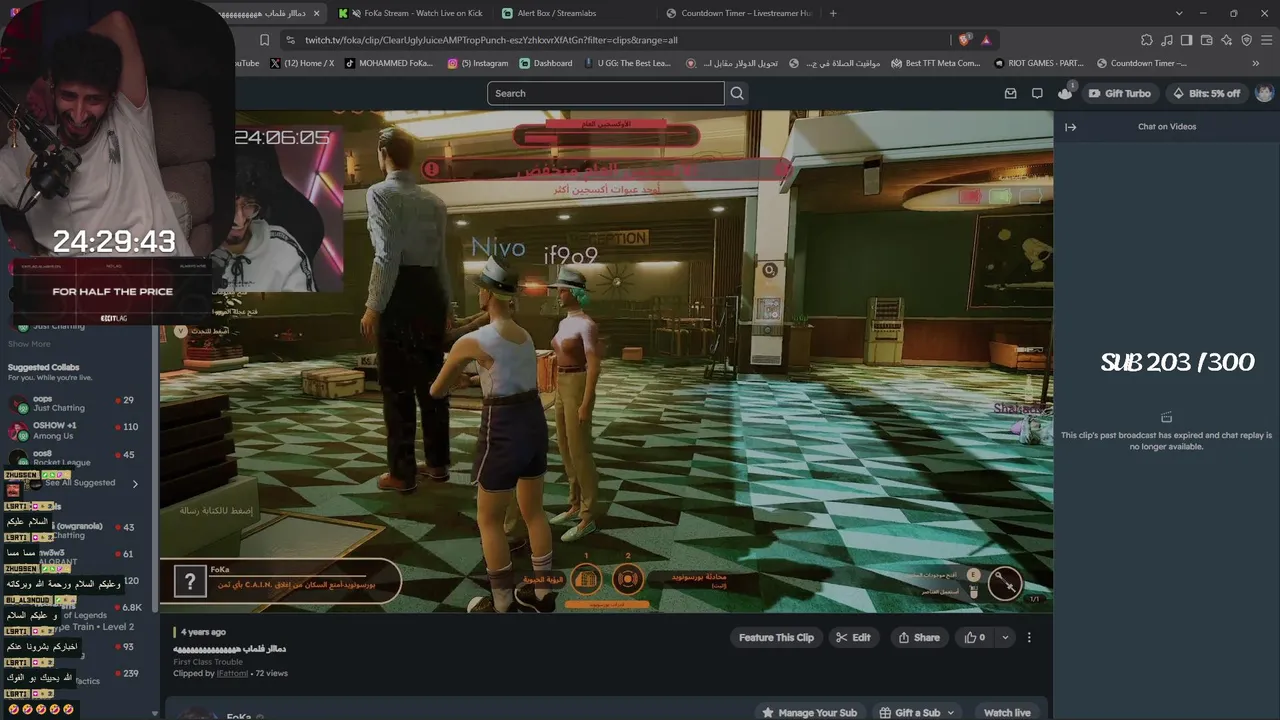Image resolution: width=1280 pixels, height=720 pixels.
Task: Open browser extensions puzzle icon
Action: pyautogui.click(x=1146, y=40)
